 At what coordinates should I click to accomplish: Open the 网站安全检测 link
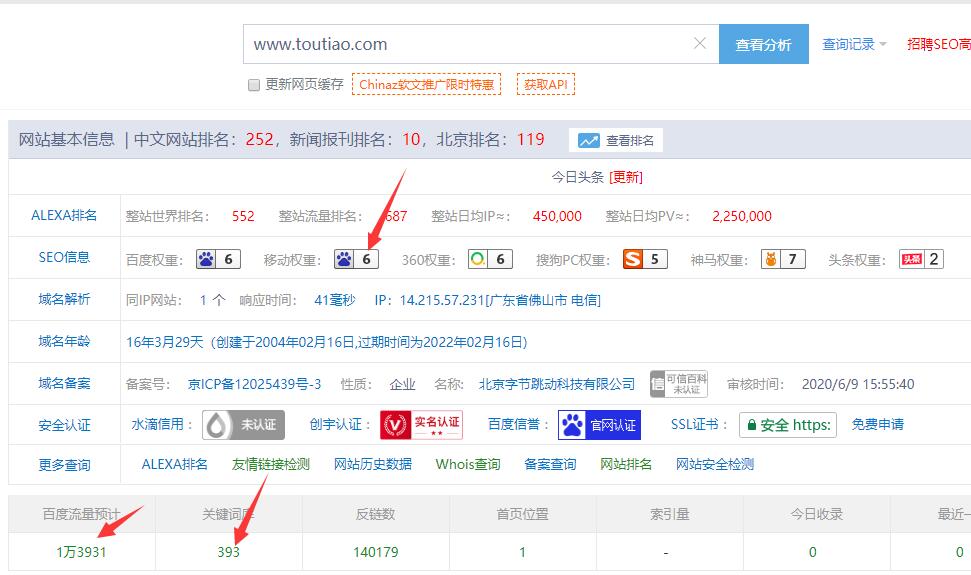tap(715, 464)
